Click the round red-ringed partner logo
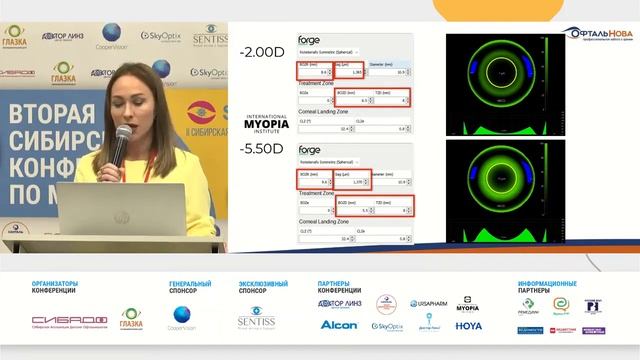640x360 pixels. [386, 304]
